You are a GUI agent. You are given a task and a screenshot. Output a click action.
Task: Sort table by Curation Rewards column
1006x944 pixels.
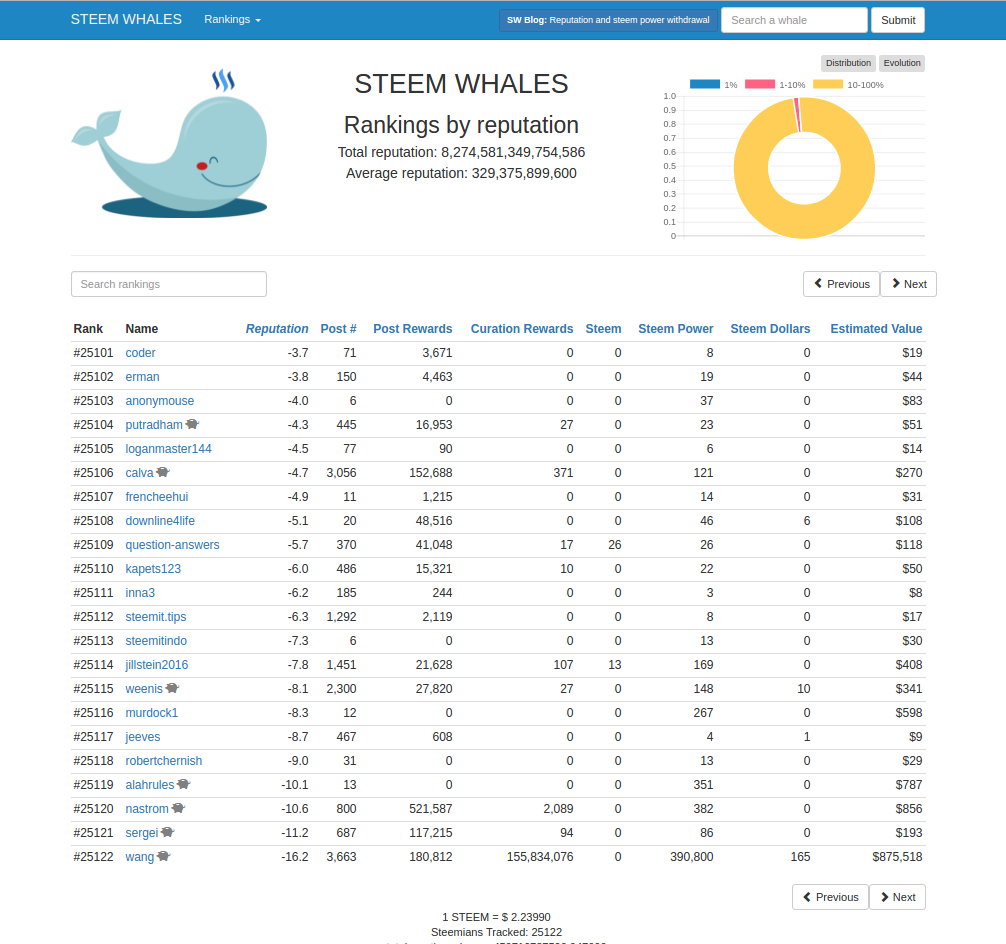522,329
